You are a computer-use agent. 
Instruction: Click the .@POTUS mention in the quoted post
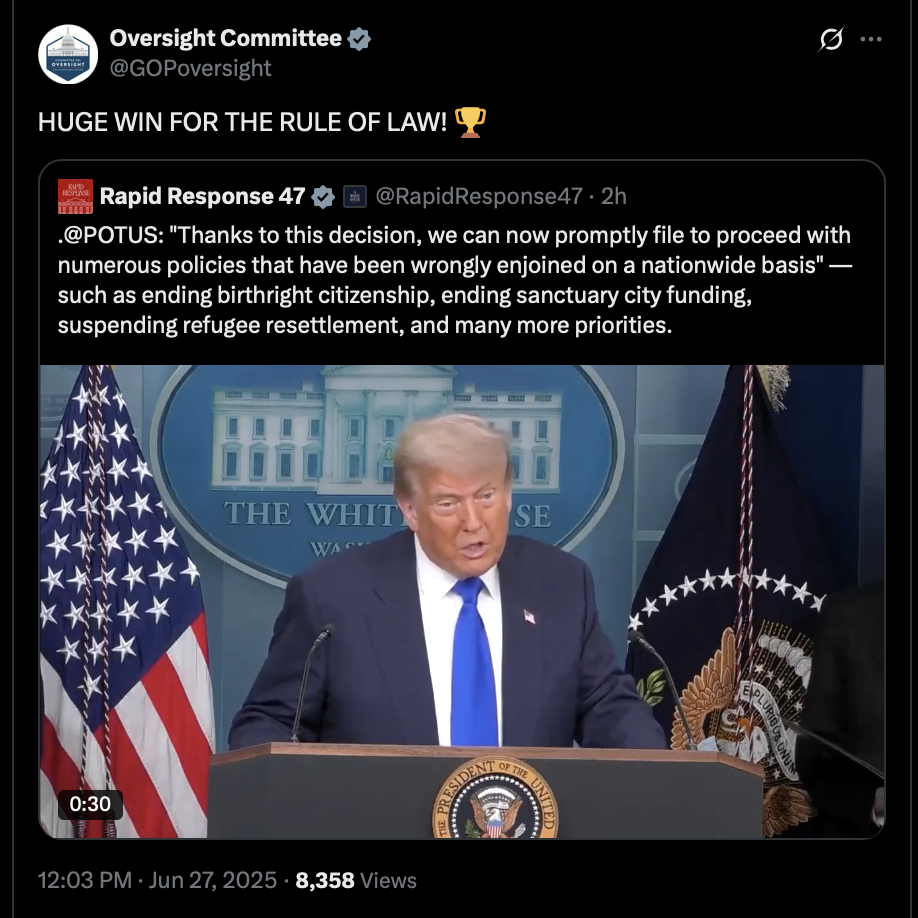(x=111, y=235)
